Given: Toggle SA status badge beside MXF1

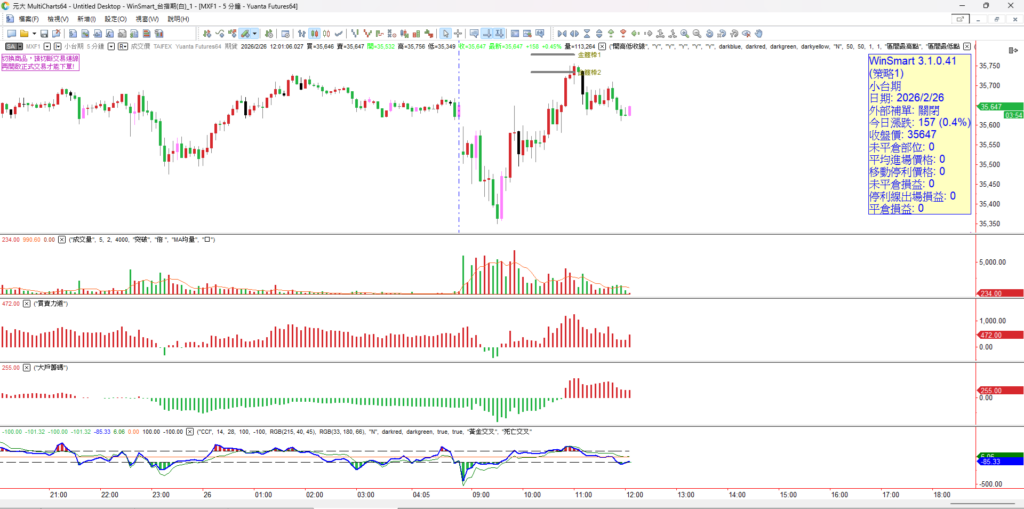Looking at the screenshot, I should pos(17,45).
